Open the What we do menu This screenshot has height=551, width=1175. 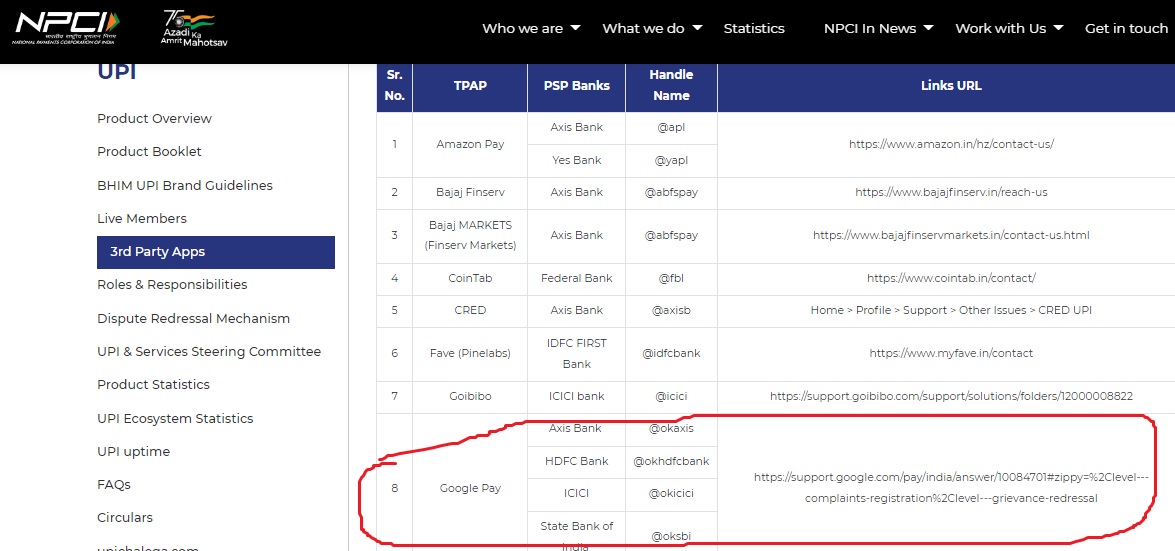click(643, 28)
